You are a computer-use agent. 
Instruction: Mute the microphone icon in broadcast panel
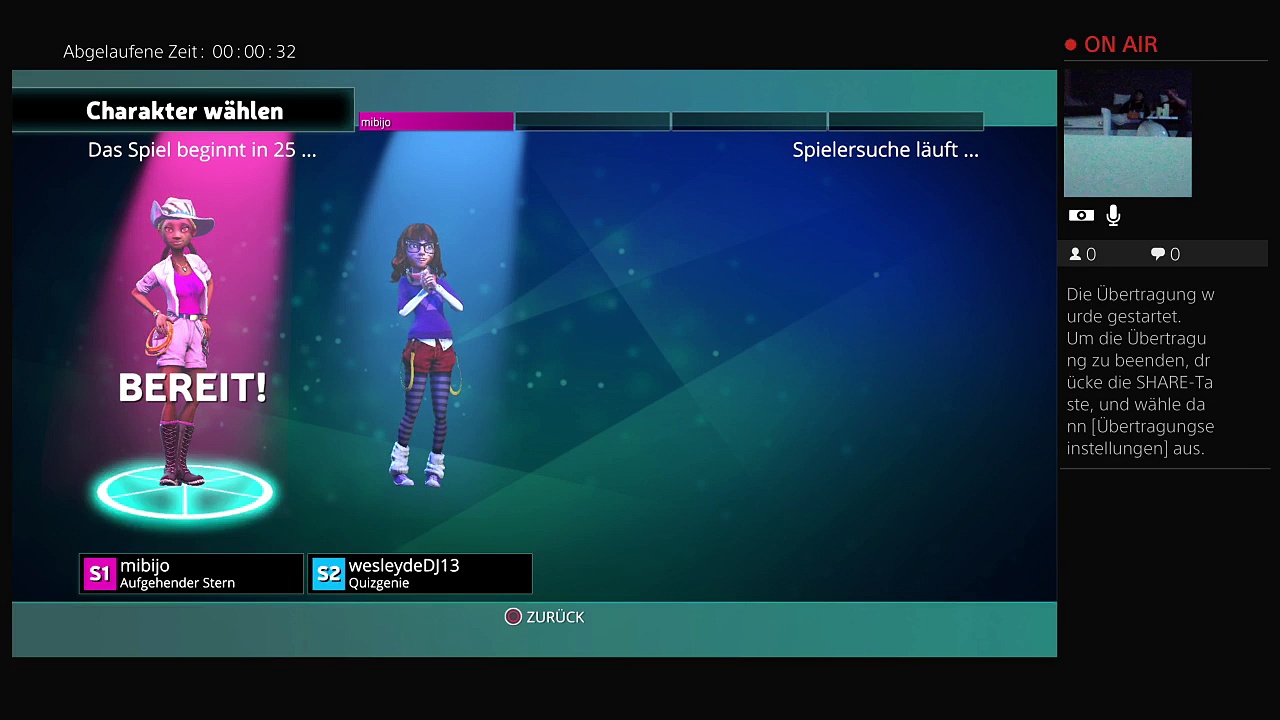(1113, 215)
